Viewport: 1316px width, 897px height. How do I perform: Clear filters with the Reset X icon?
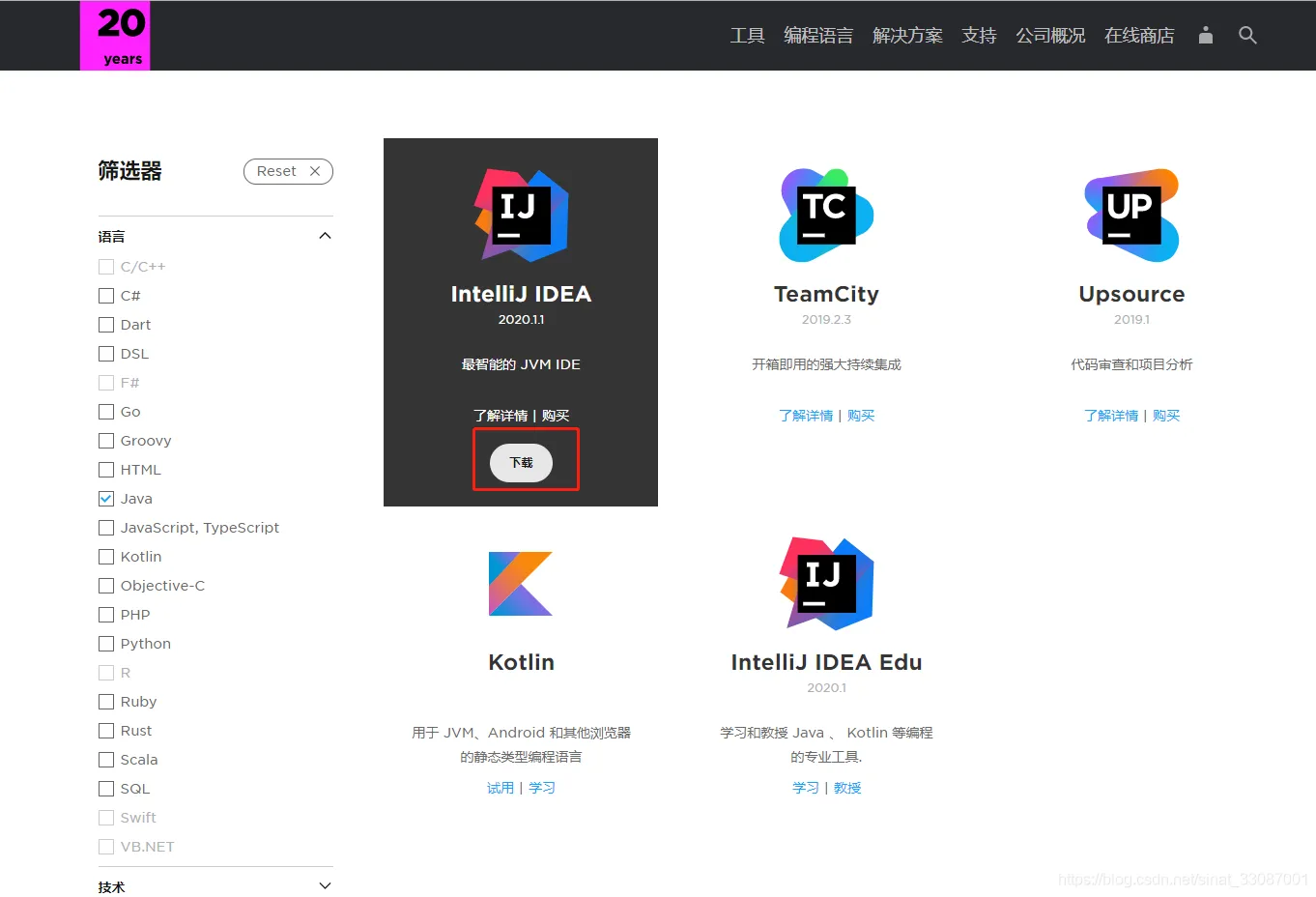[x=315, y=171]
